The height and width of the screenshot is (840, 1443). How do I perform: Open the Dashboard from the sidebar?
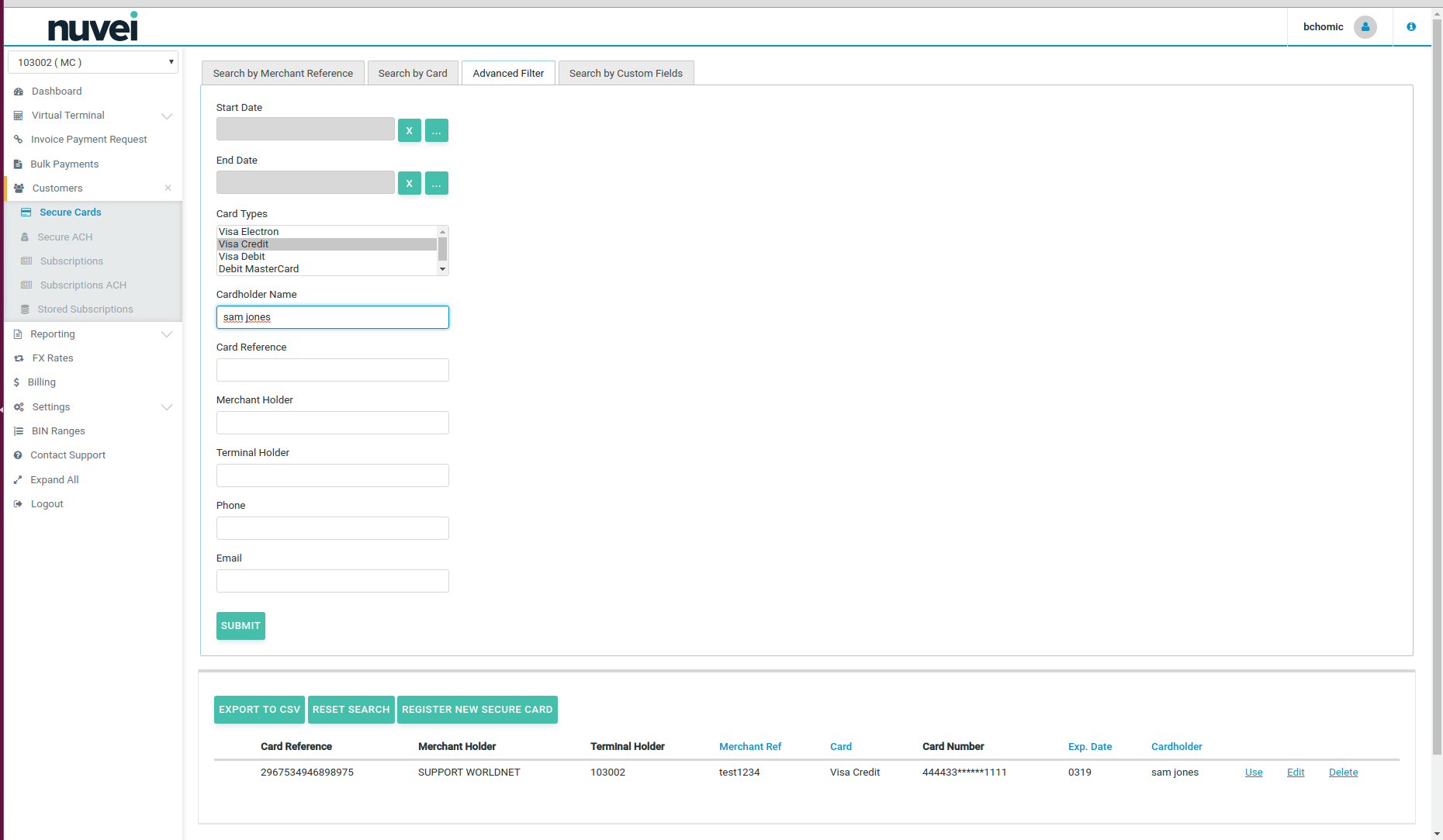coord(56,91)
